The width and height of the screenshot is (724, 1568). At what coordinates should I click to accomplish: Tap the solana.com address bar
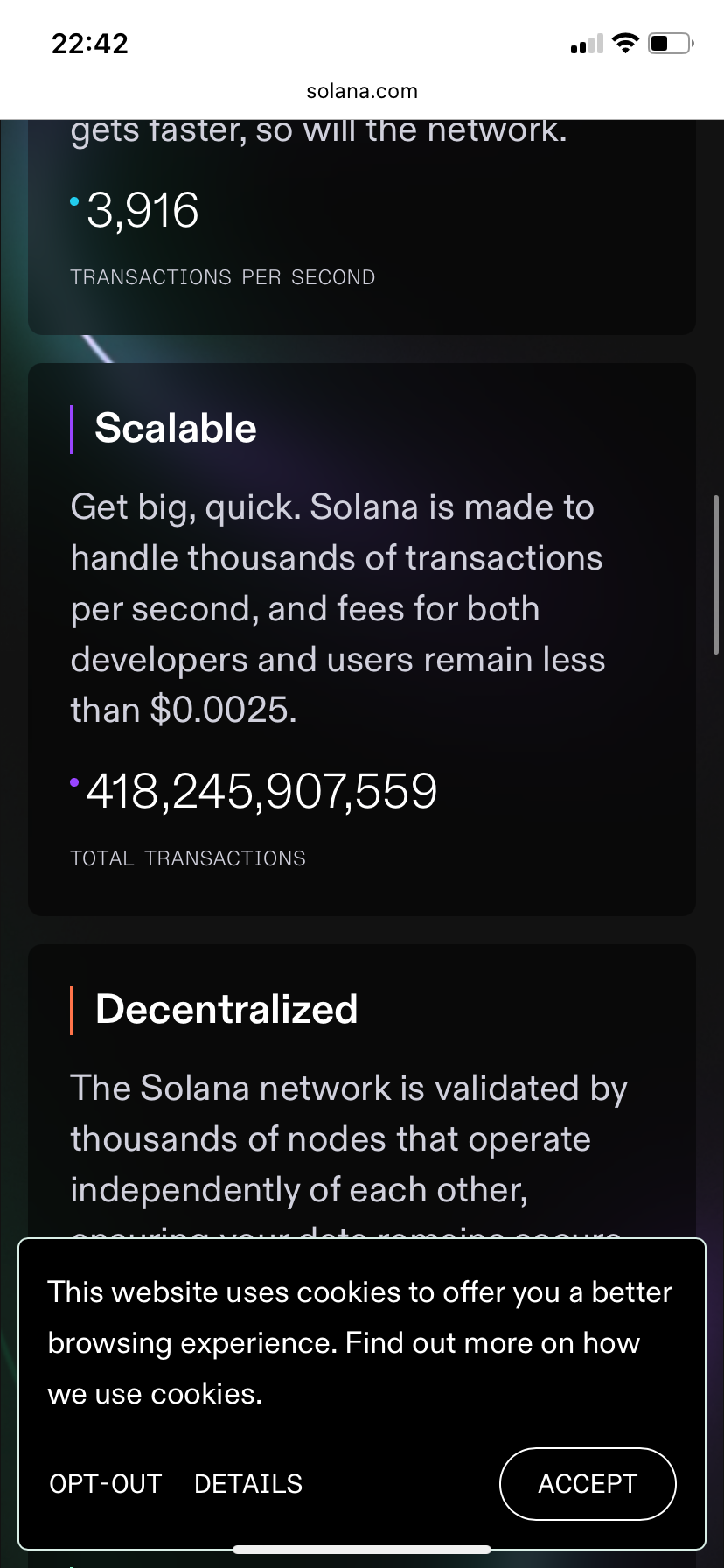coord(362,91)
